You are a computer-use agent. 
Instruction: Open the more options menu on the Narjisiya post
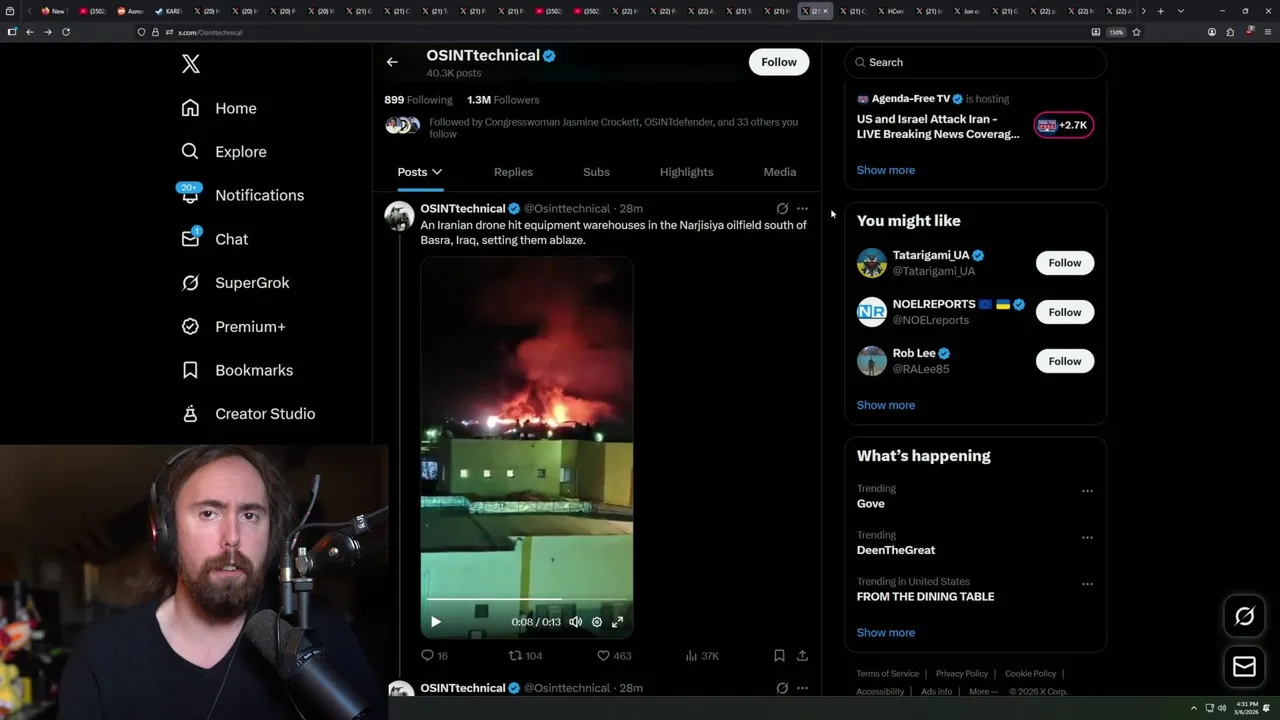click(802, 209)
